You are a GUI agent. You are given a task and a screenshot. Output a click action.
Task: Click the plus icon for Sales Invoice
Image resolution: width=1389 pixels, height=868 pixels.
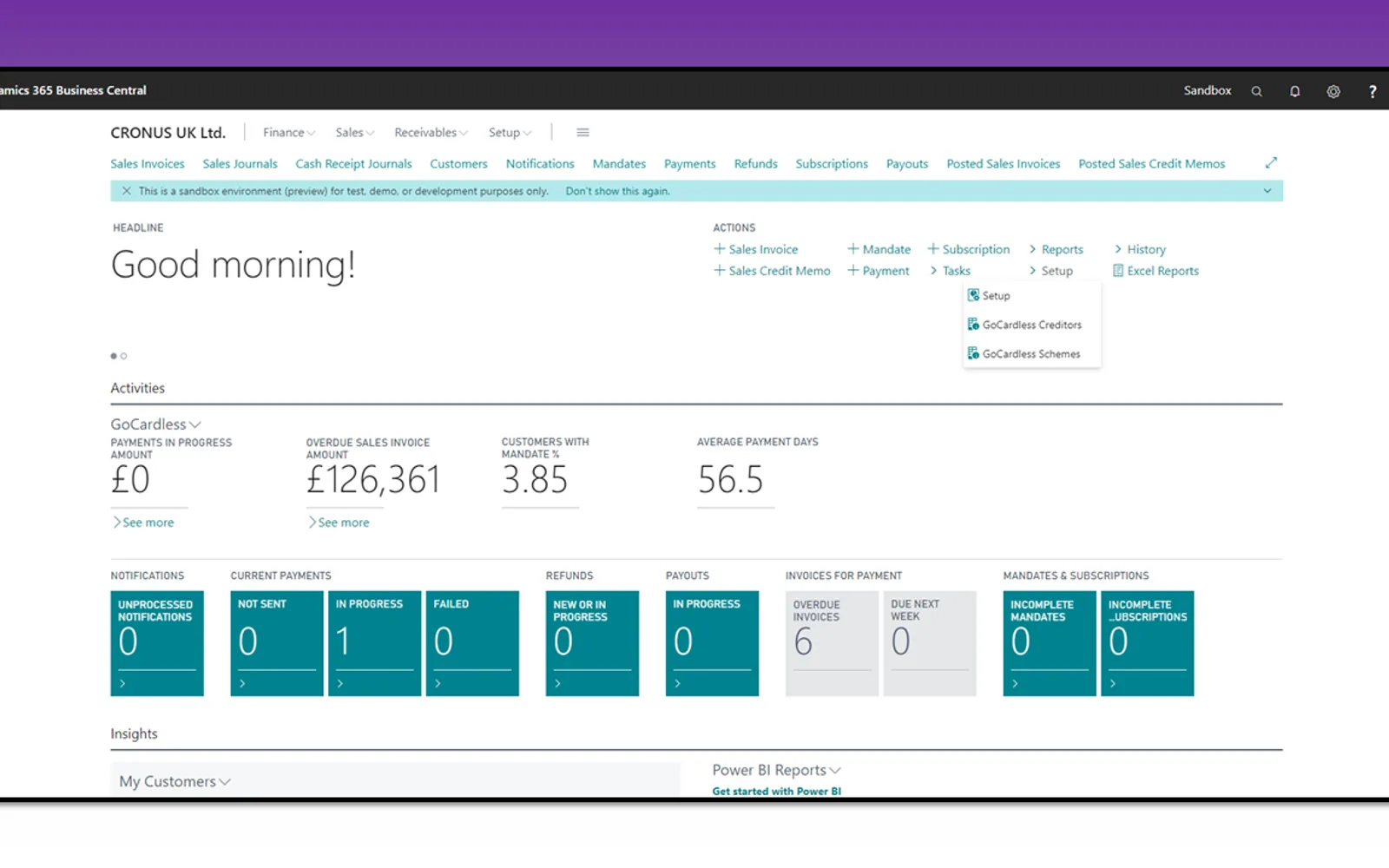click(719, 249)
